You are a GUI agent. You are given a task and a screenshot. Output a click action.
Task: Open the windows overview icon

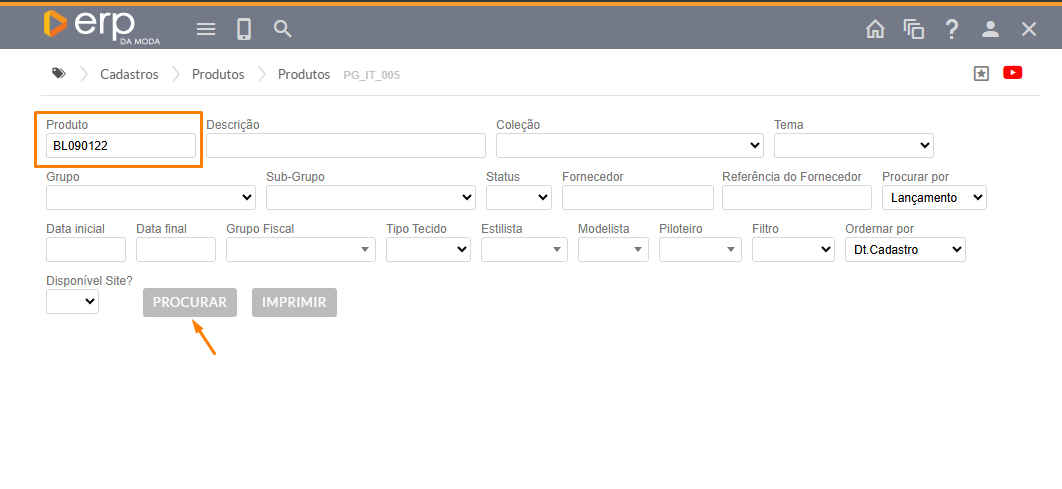913,29
